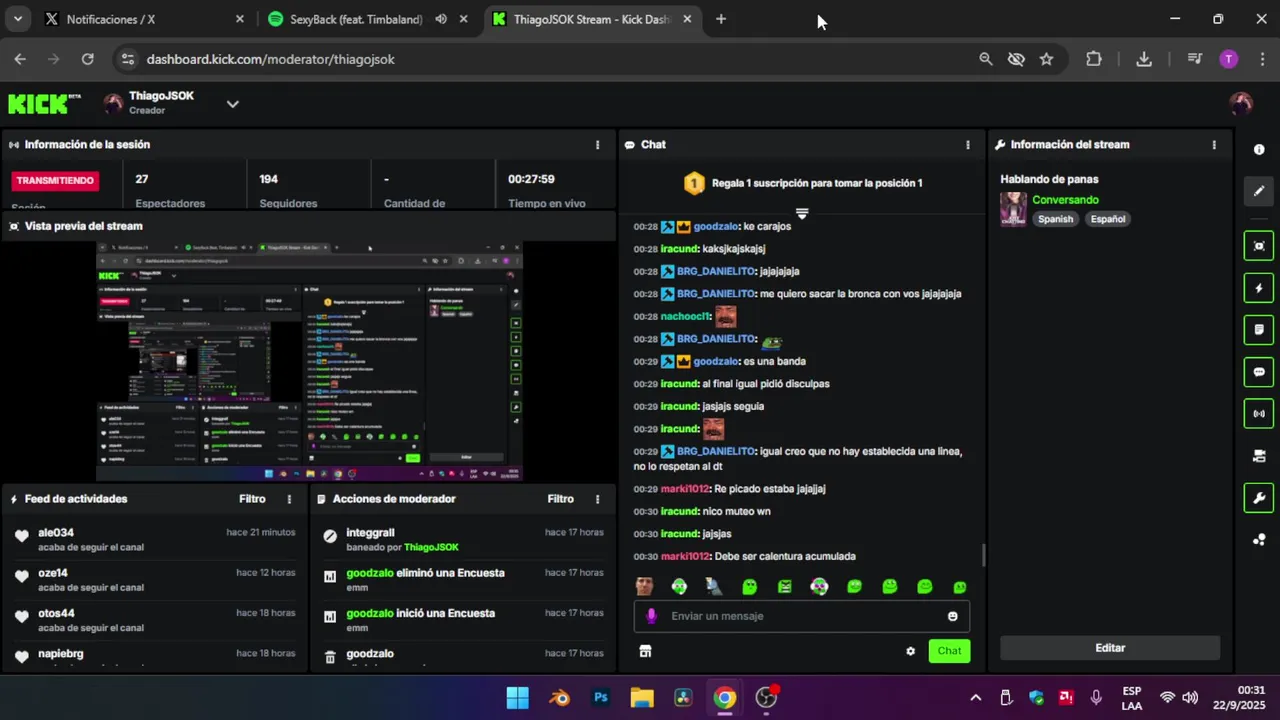Screen dimensions: 1280x720
Task: Reload the page
Action: pyautogui.click(x=87, y=59)
